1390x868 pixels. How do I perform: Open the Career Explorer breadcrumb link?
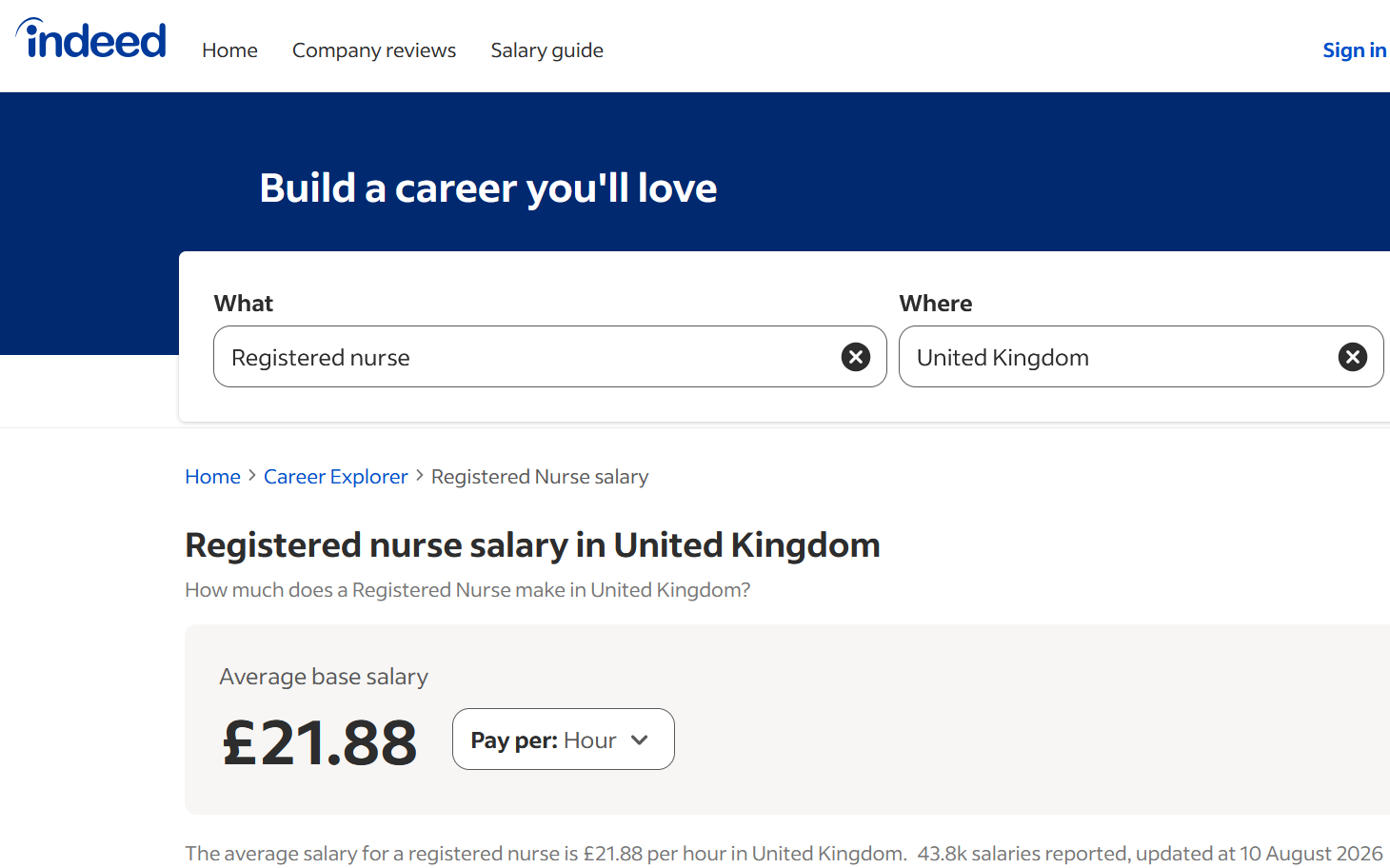click(335, 477)
